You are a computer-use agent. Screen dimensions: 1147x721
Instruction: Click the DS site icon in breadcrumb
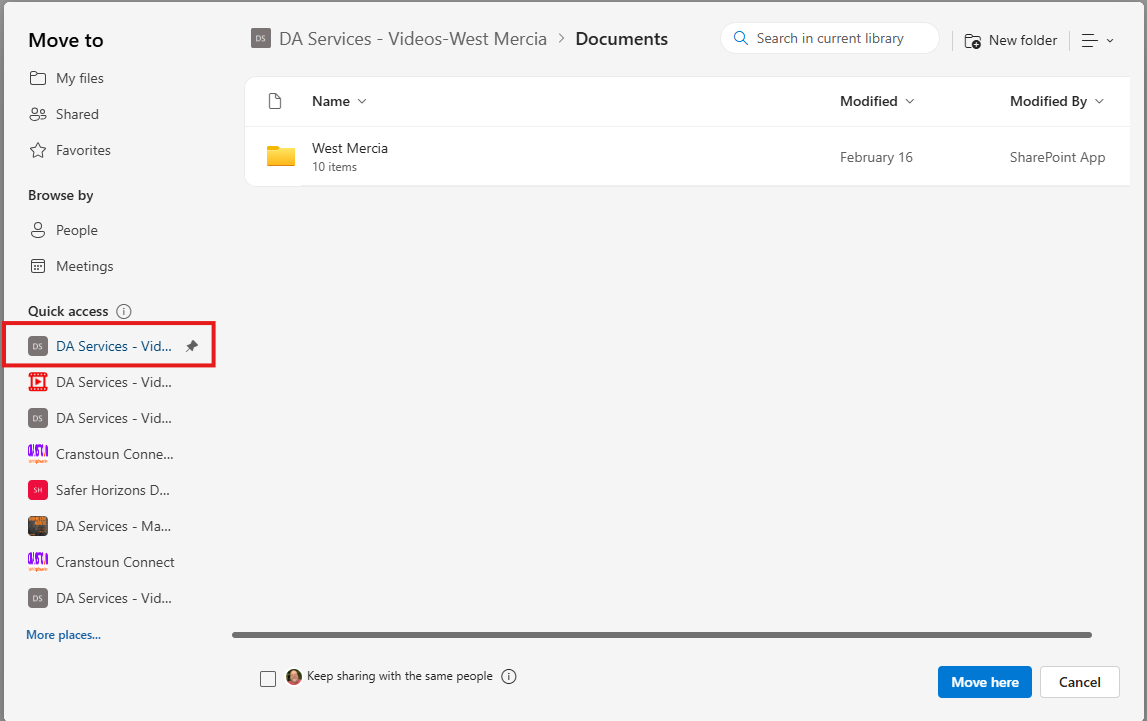click(260, 39)
